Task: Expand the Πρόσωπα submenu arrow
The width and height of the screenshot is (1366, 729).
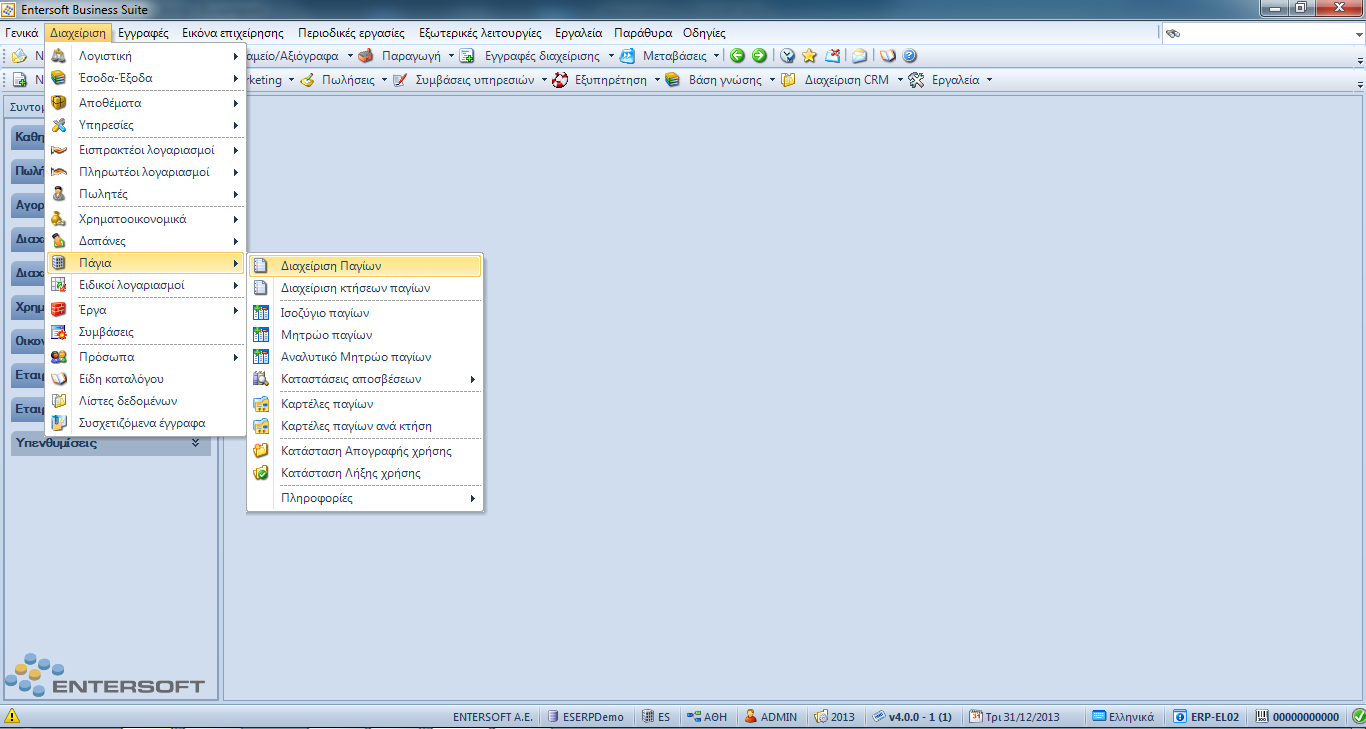Action: pyautogui.click(x=236, y=357)
